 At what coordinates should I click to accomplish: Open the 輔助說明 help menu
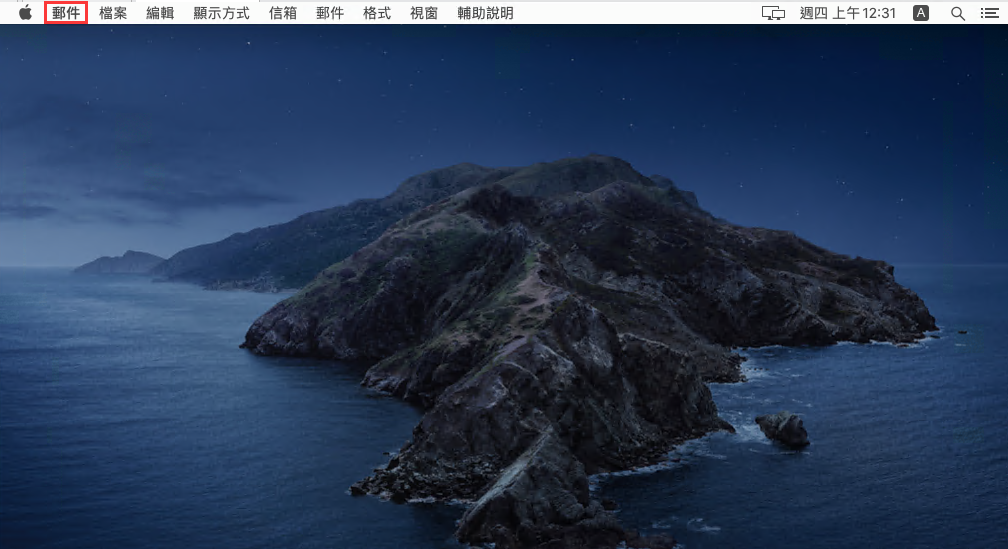(x=485, y=13)
